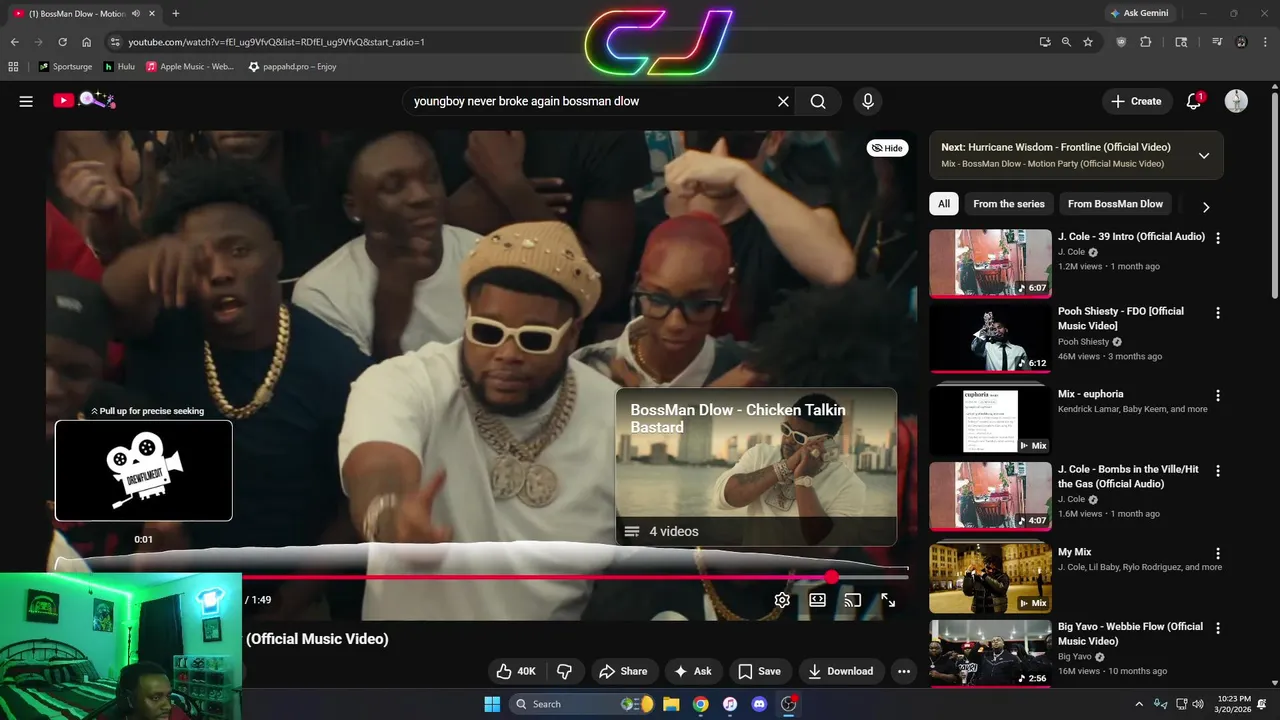Select the From the series chip

1008,204
